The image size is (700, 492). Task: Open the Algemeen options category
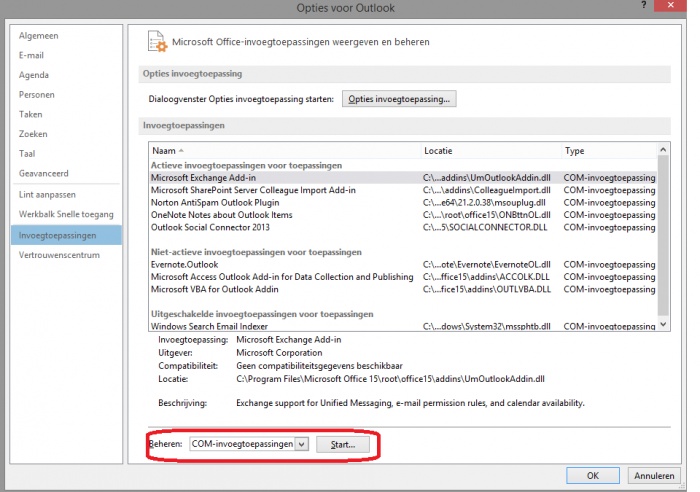coord(38,36)
